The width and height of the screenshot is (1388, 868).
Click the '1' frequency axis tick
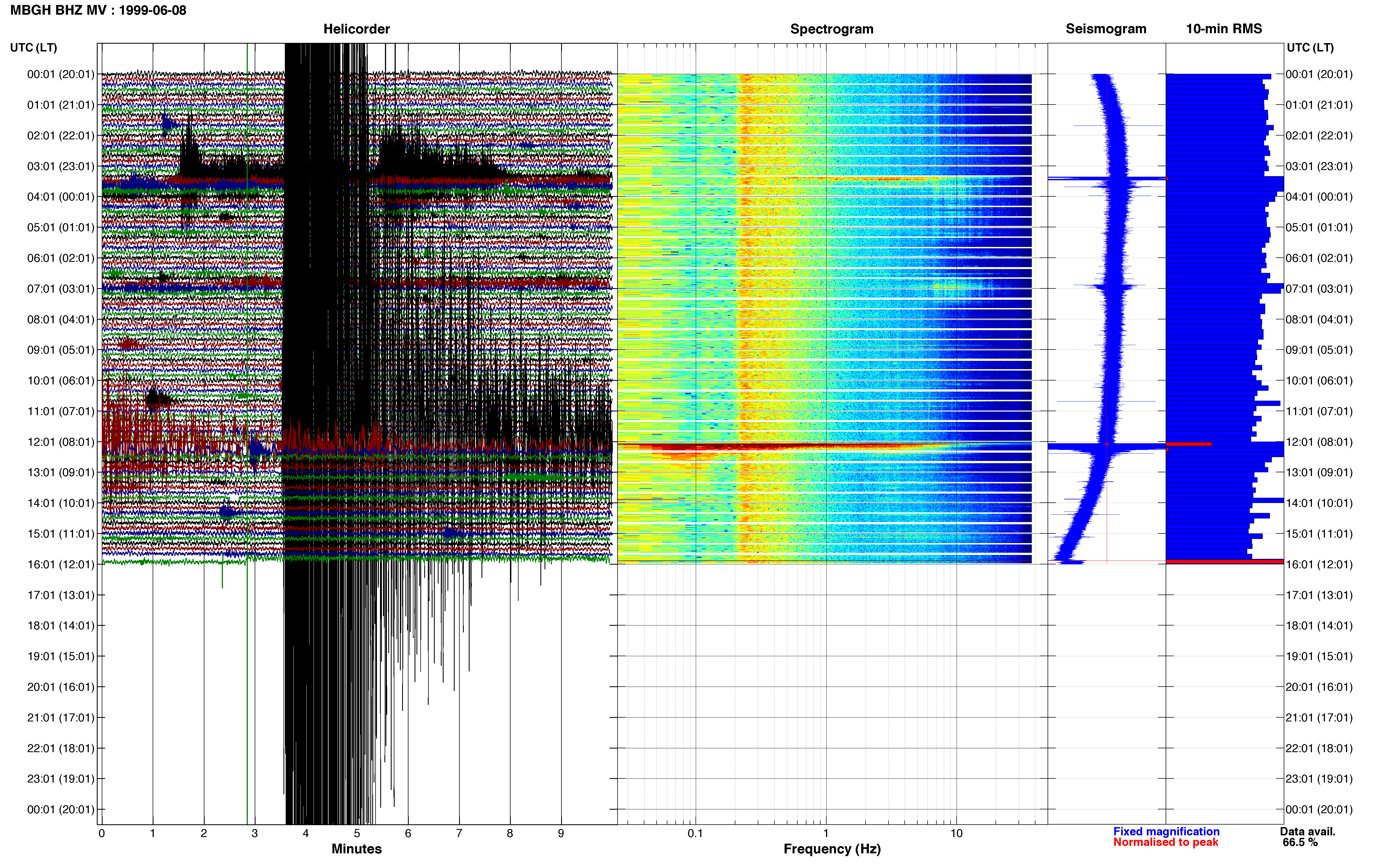click(x=826, y=833)
